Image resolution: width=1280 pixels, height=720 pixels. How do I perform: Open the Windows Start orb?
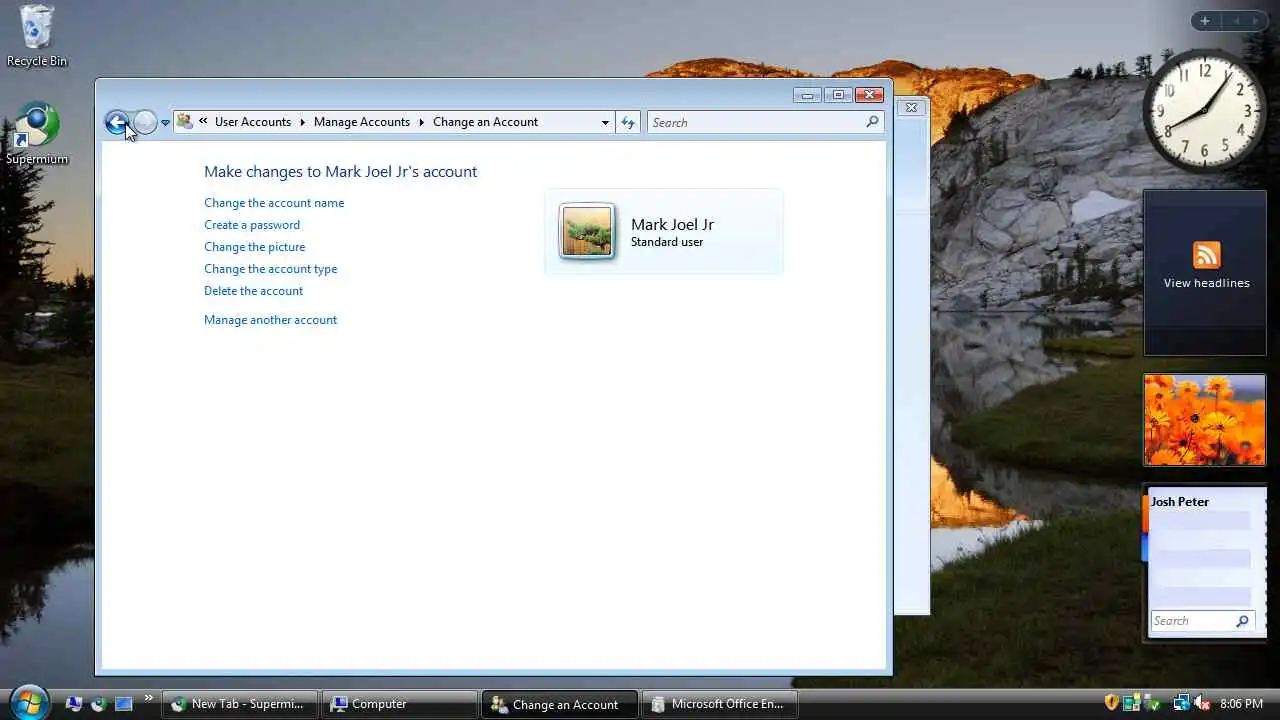point(28,701)
